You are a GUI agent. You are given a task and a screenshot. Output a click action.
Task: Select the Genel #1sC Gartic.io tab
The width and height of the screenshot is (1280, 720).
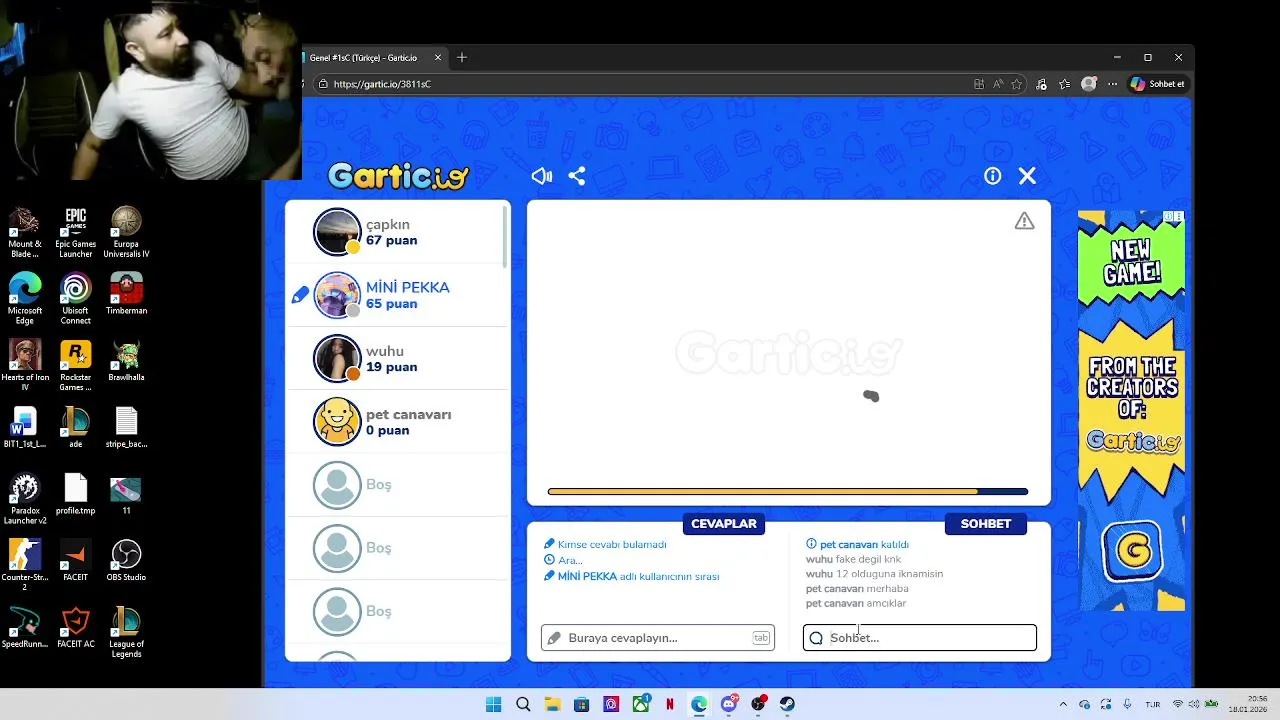(x=365, y=58)
